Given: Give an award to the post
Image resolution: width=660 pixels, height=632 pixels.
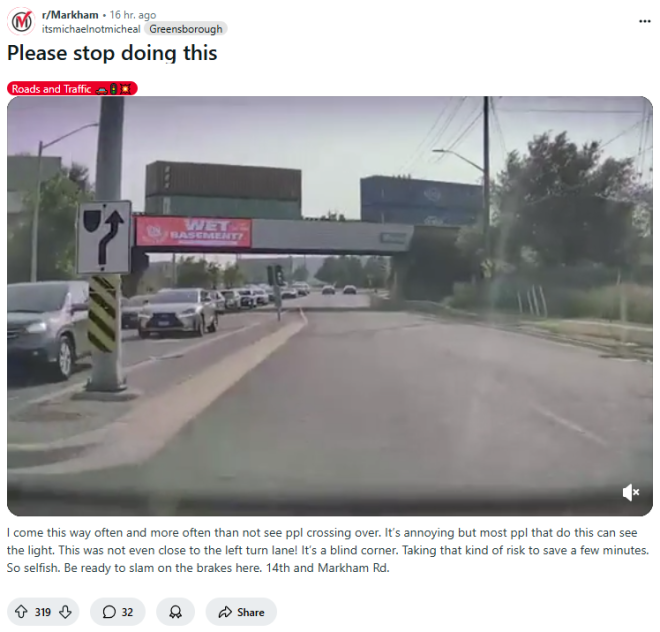Looking at the screenshot, I should click(x=176, y=611).
